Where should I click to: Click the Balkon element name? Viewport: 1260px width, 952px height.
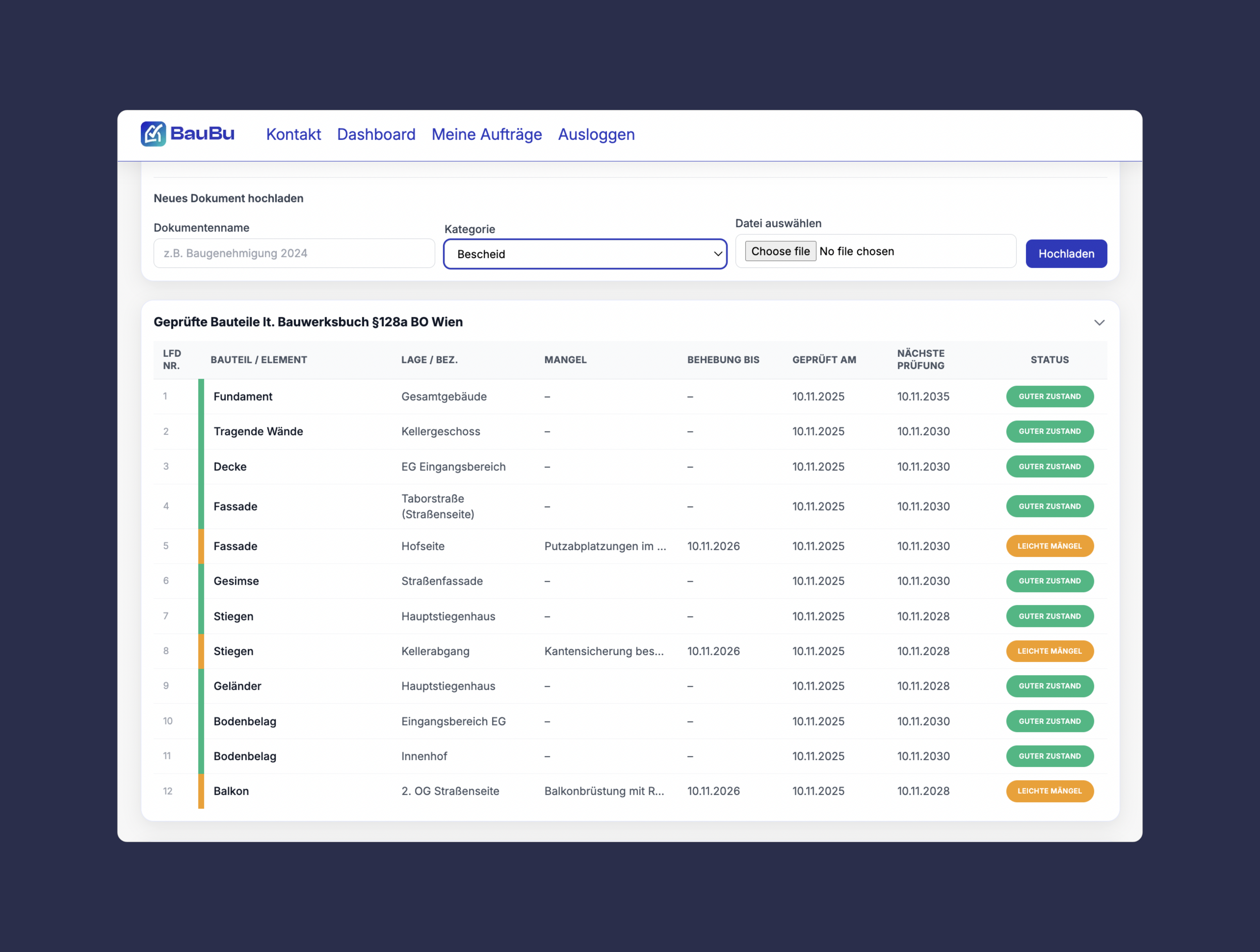tap(231, 791)
